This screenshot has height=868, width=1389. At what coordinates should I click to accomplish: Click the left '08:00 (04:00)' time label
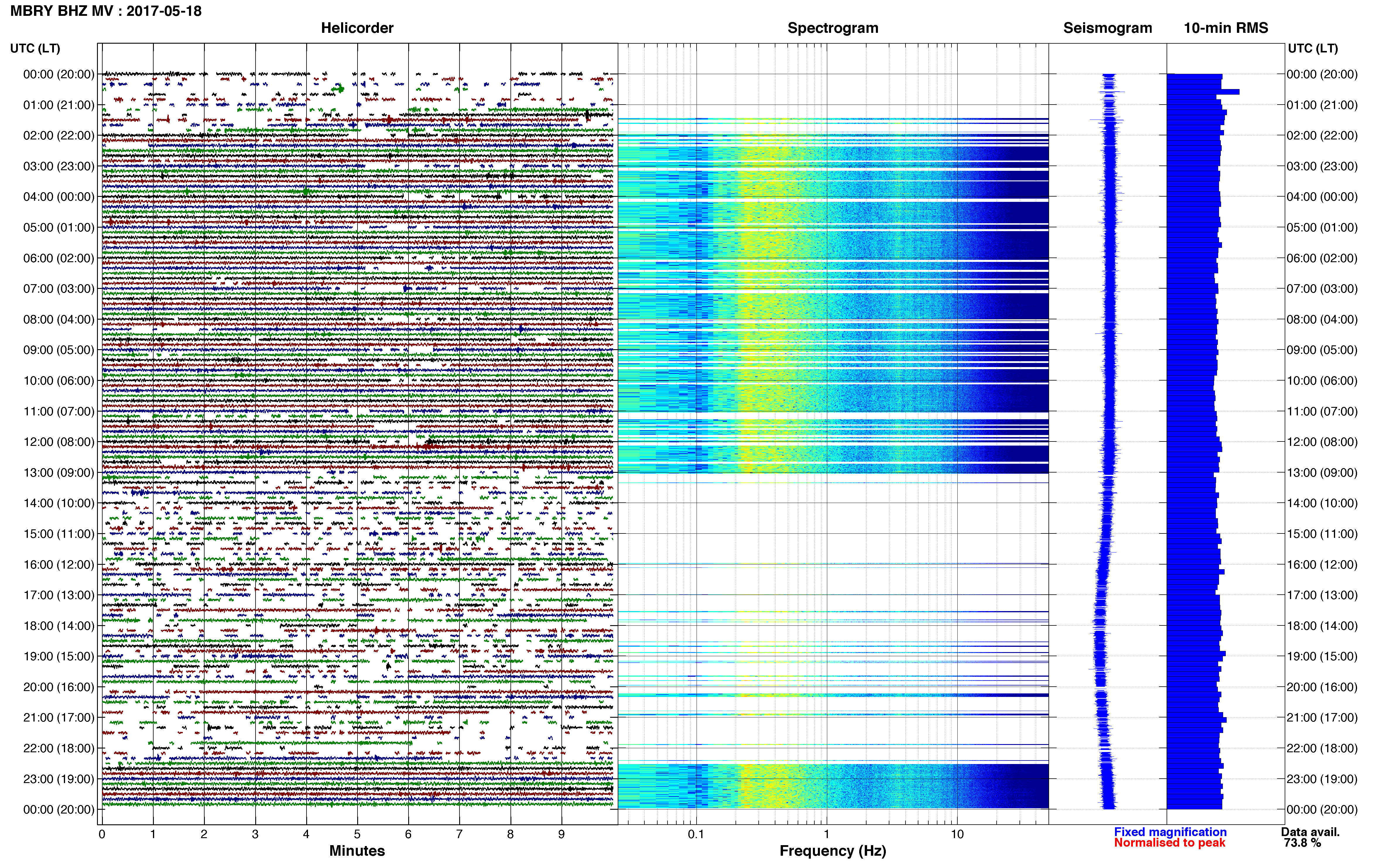pyautogui.click(x=59, y=319)
